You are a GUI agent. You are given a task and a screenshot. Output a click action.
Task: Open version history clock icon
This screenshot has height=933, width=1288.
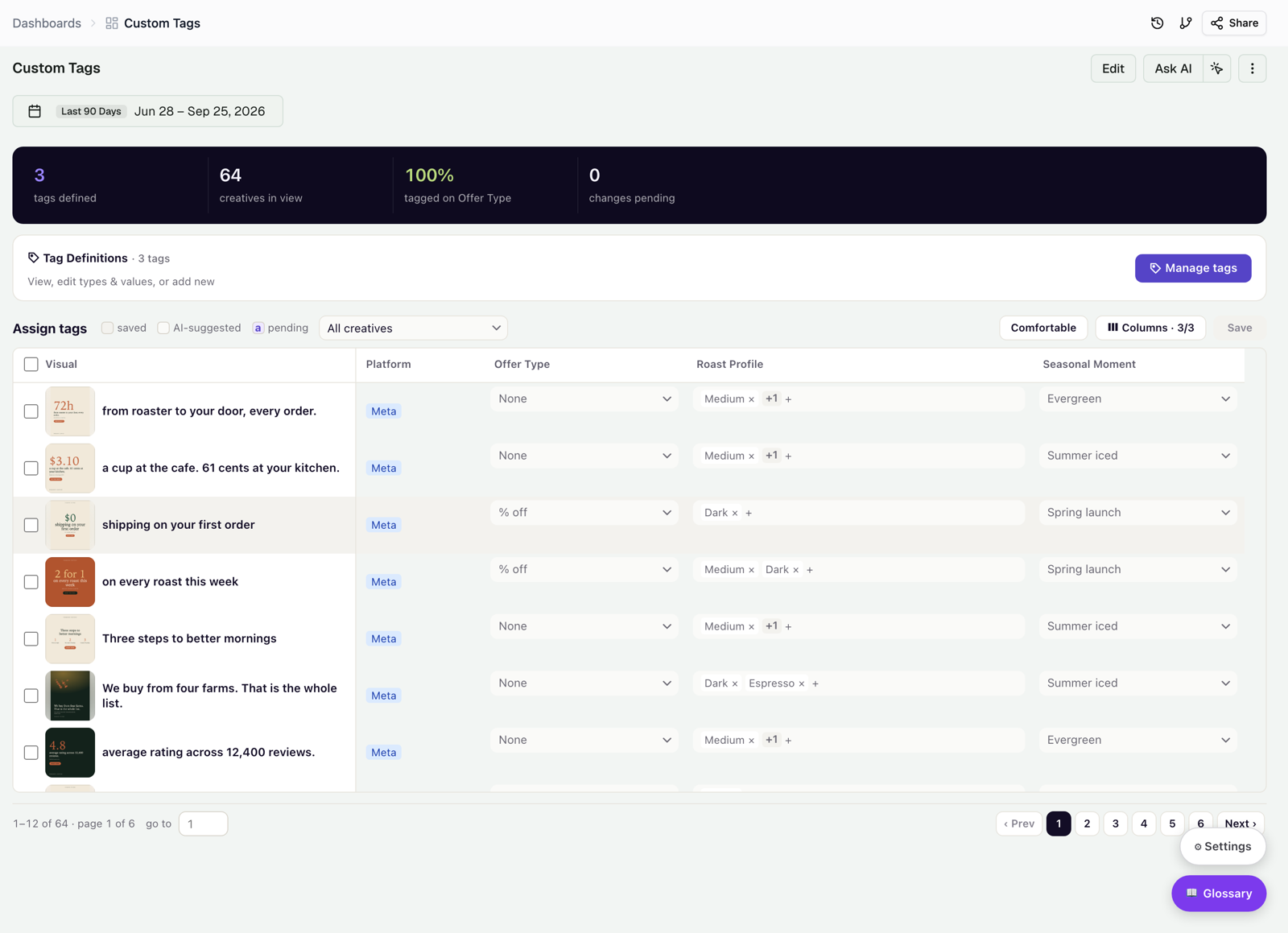[x=1157, y=23]
